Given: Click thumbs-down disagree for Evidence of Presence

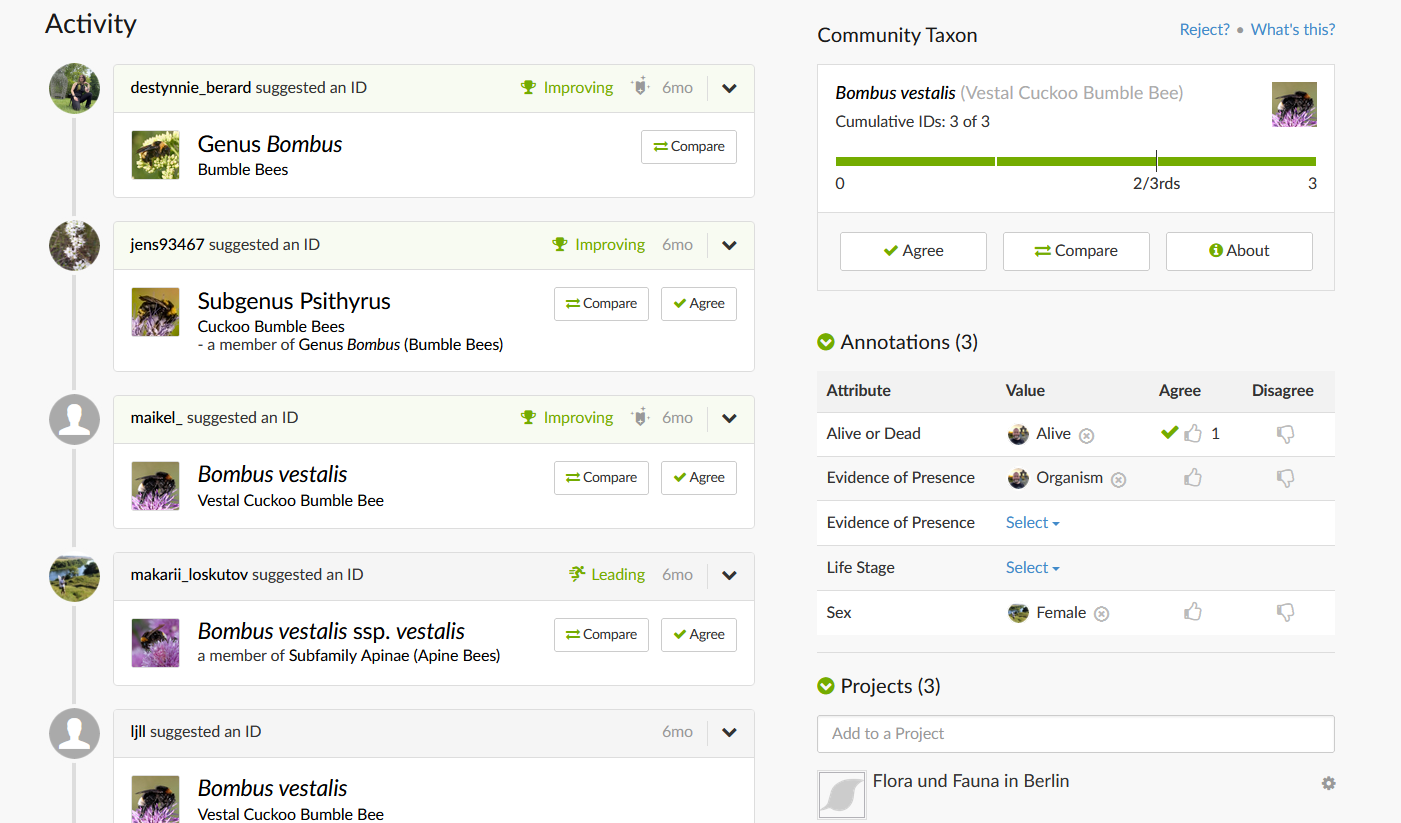Looking at the screenshot, I should [x=1285, y=478].
